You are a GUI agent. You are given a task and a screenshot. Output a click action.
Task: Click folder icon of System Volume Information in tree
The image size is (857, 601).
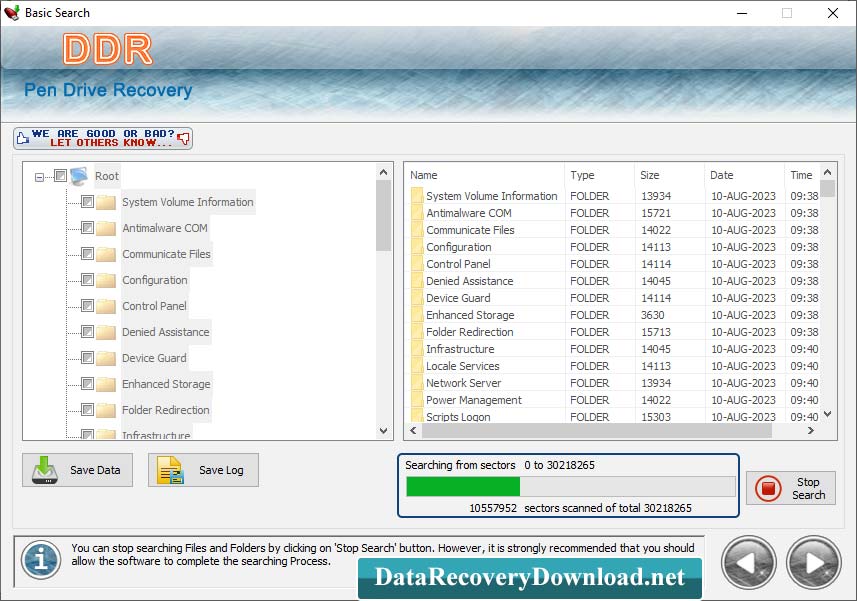coord(106,202)
